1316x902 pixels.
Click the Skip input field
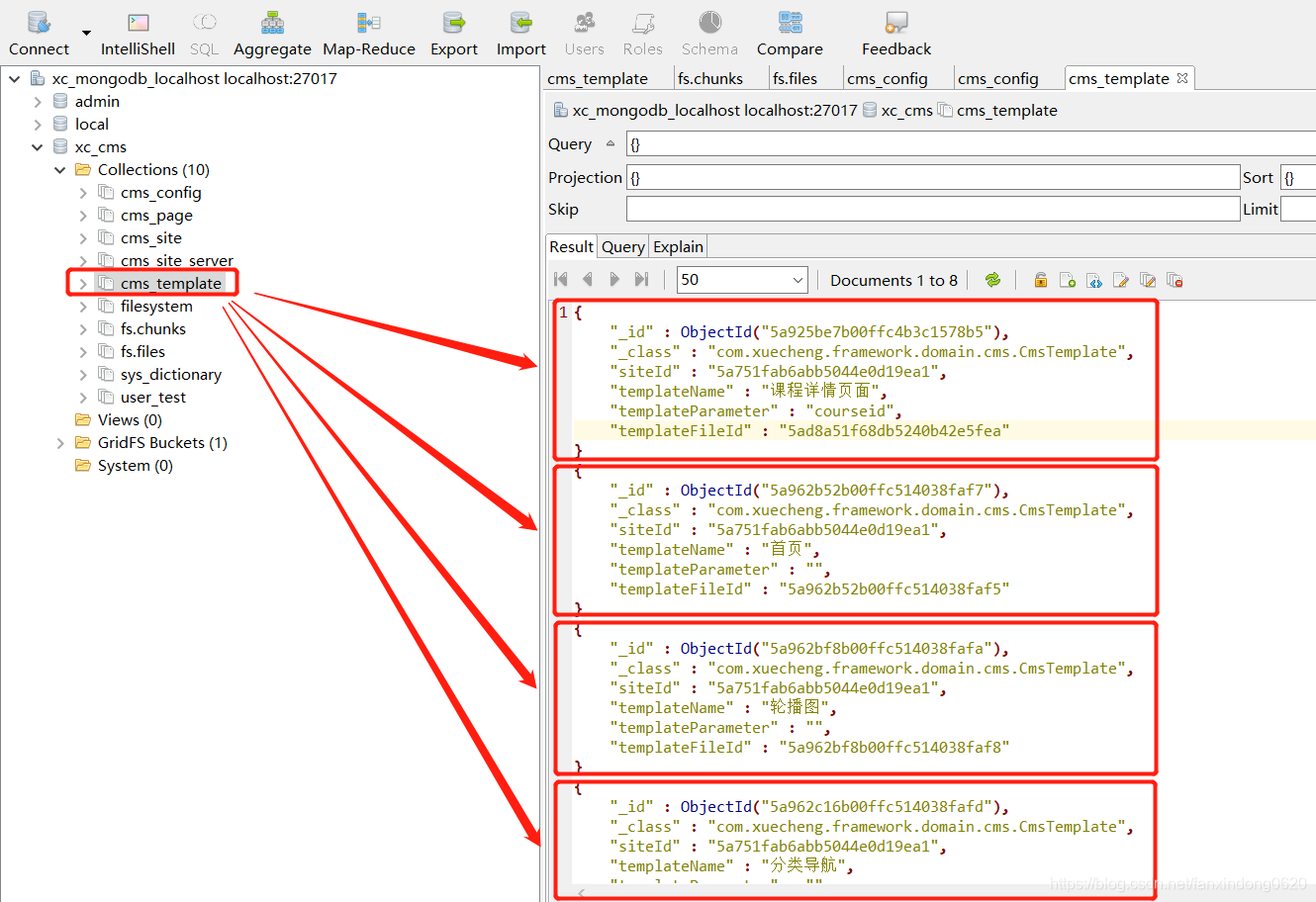tap(933, 209)
